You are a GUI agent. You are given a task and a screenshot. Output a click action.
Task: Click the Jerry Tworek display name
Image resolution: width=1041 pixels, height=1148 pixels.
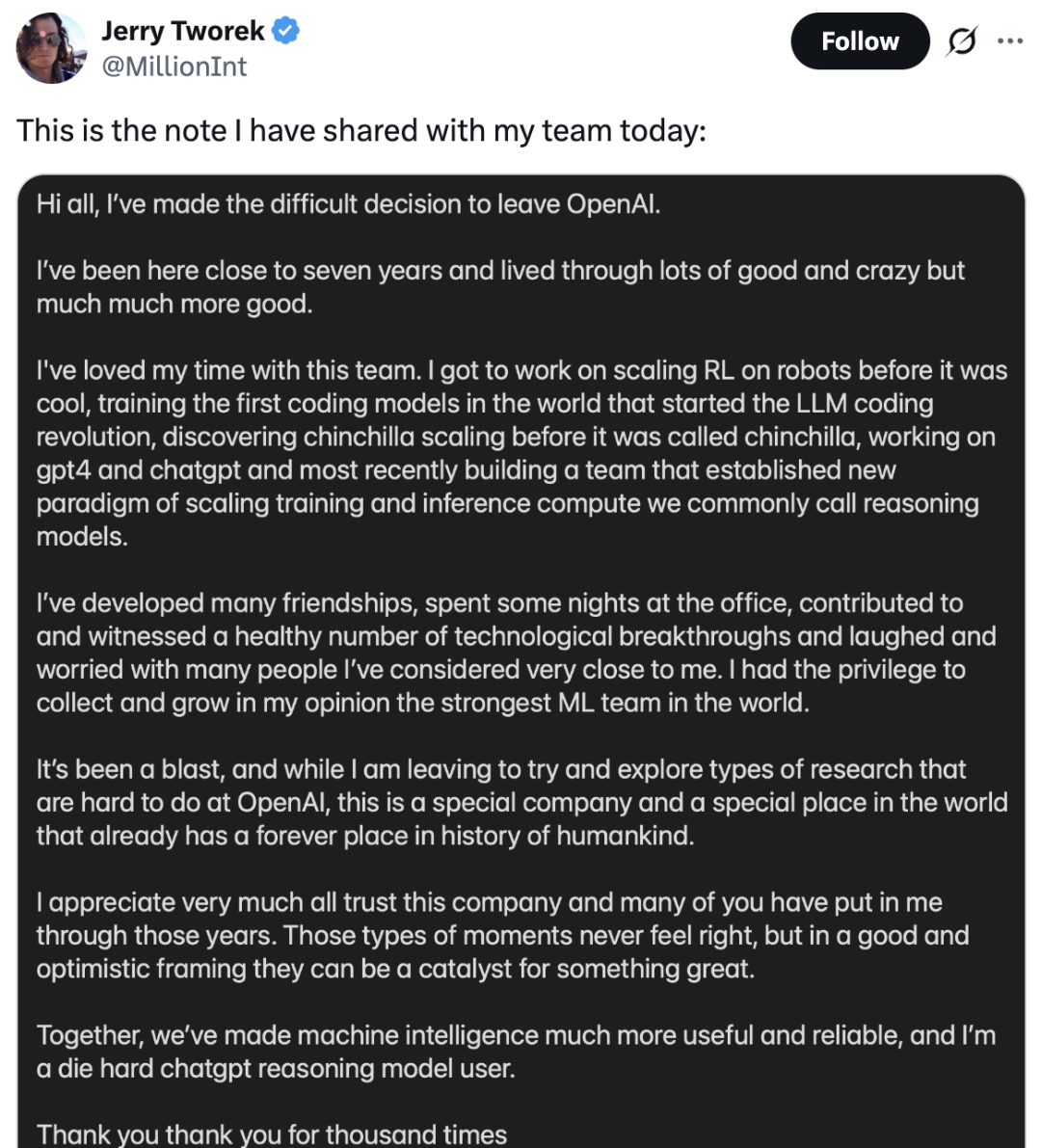click(x=183, y=31)
